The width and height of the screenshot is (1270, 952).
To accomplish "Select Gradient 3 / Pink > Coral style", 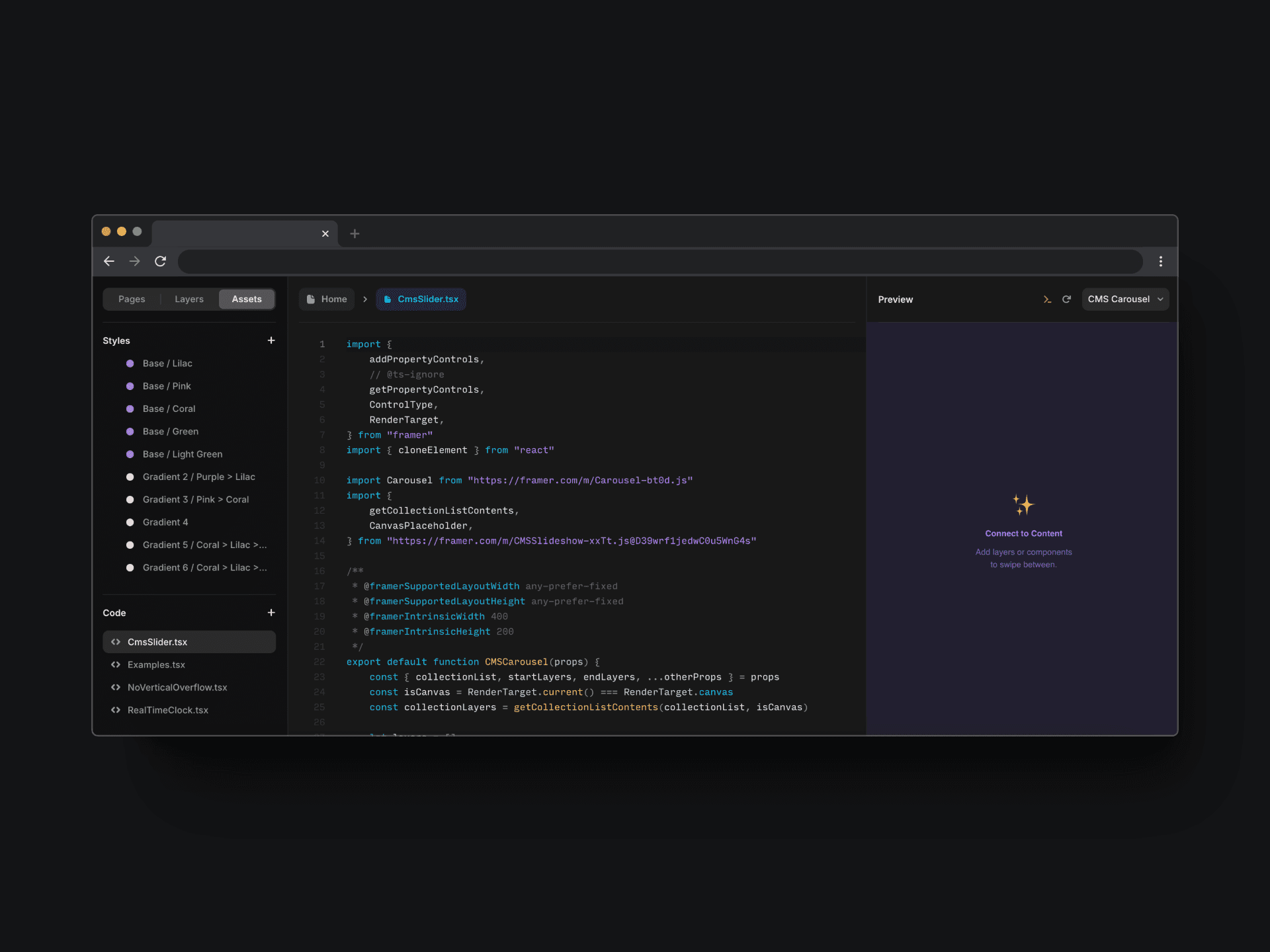I will (x=189, y=499).
